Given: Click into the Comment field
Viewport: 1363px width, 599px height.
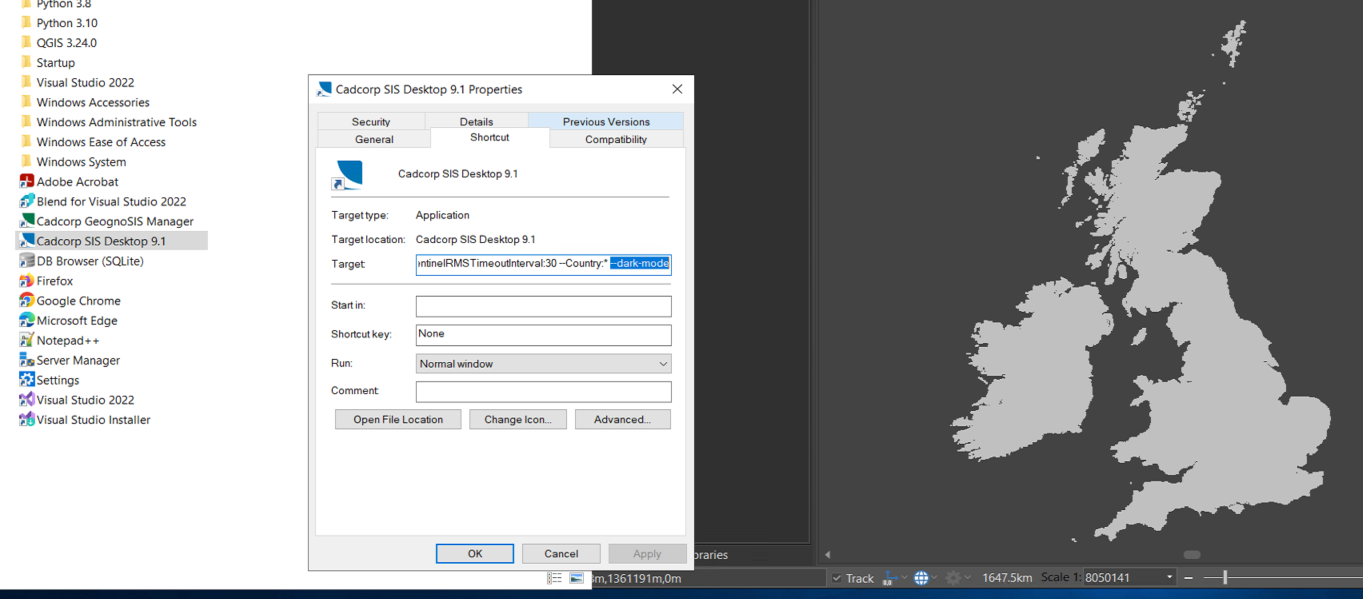Looking at the screenshot, I should coord(544,392).
